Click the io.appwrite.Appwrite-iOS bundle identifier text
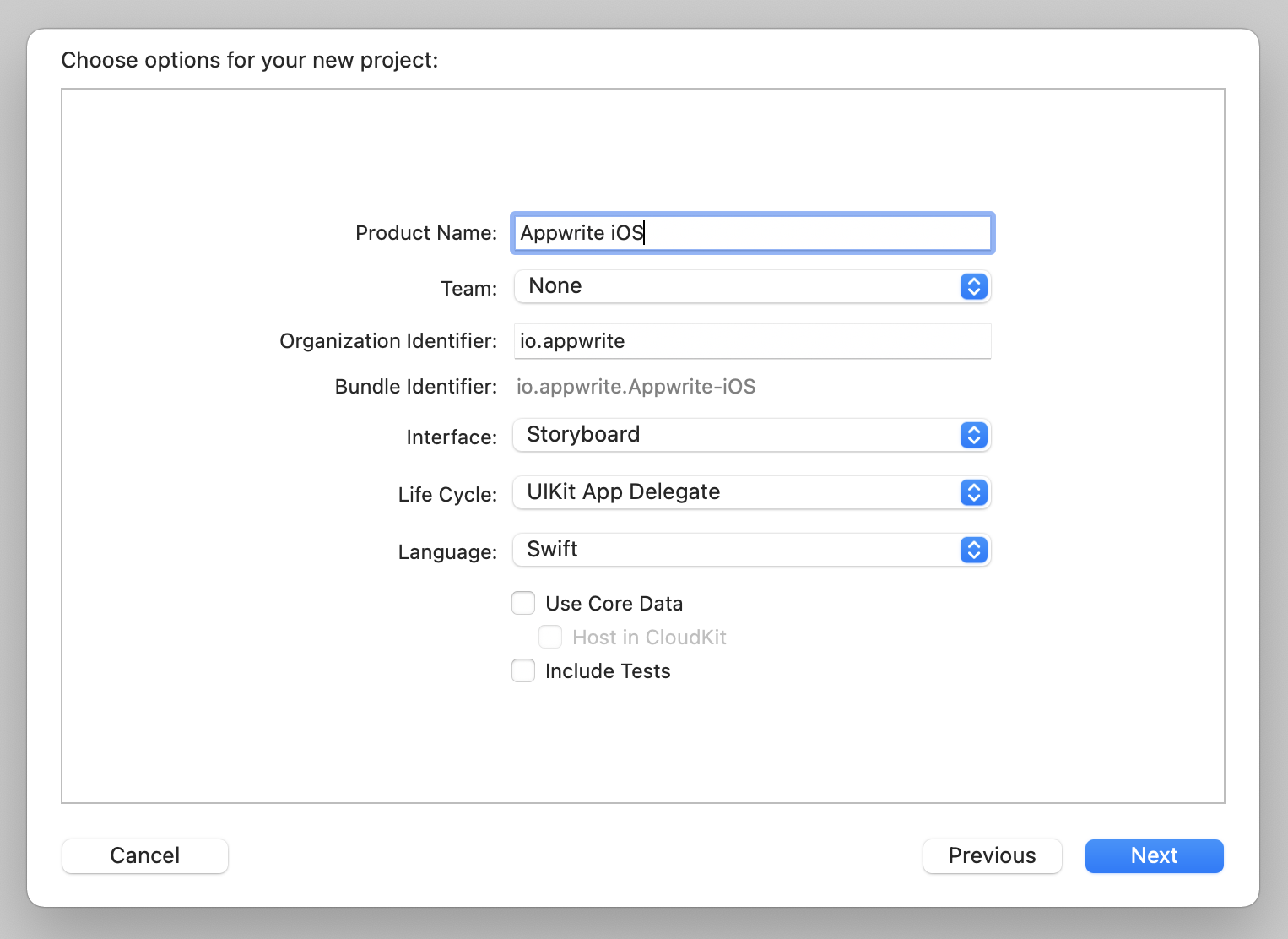This screenshot has width=1288, height=939. [636, 387]
